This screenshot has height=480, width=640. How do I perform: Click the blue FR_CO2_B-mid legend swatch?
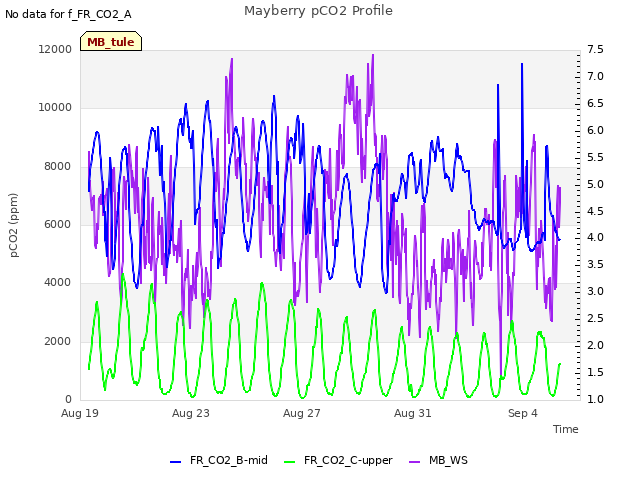pos(175,462)
